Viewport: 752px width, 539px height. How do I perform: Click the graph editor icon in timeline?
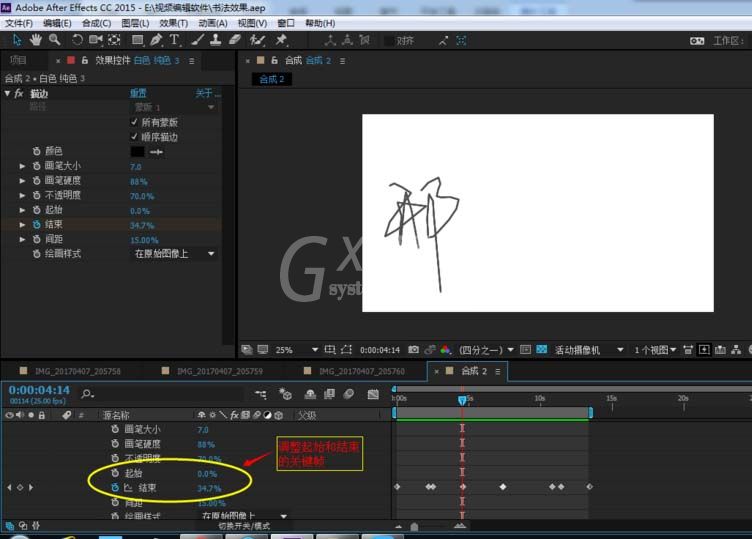click(x=373, y=394)
